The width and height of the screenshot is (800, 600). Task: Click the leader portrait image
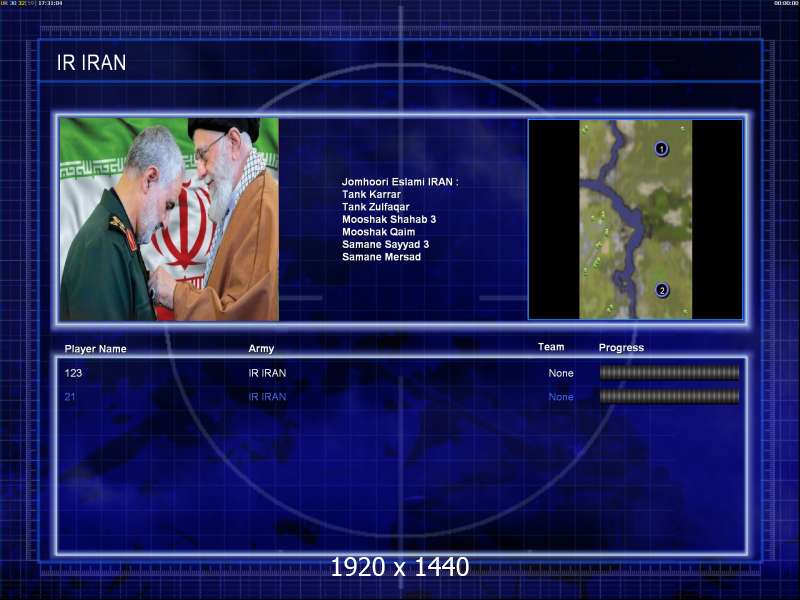pos(169,219)
